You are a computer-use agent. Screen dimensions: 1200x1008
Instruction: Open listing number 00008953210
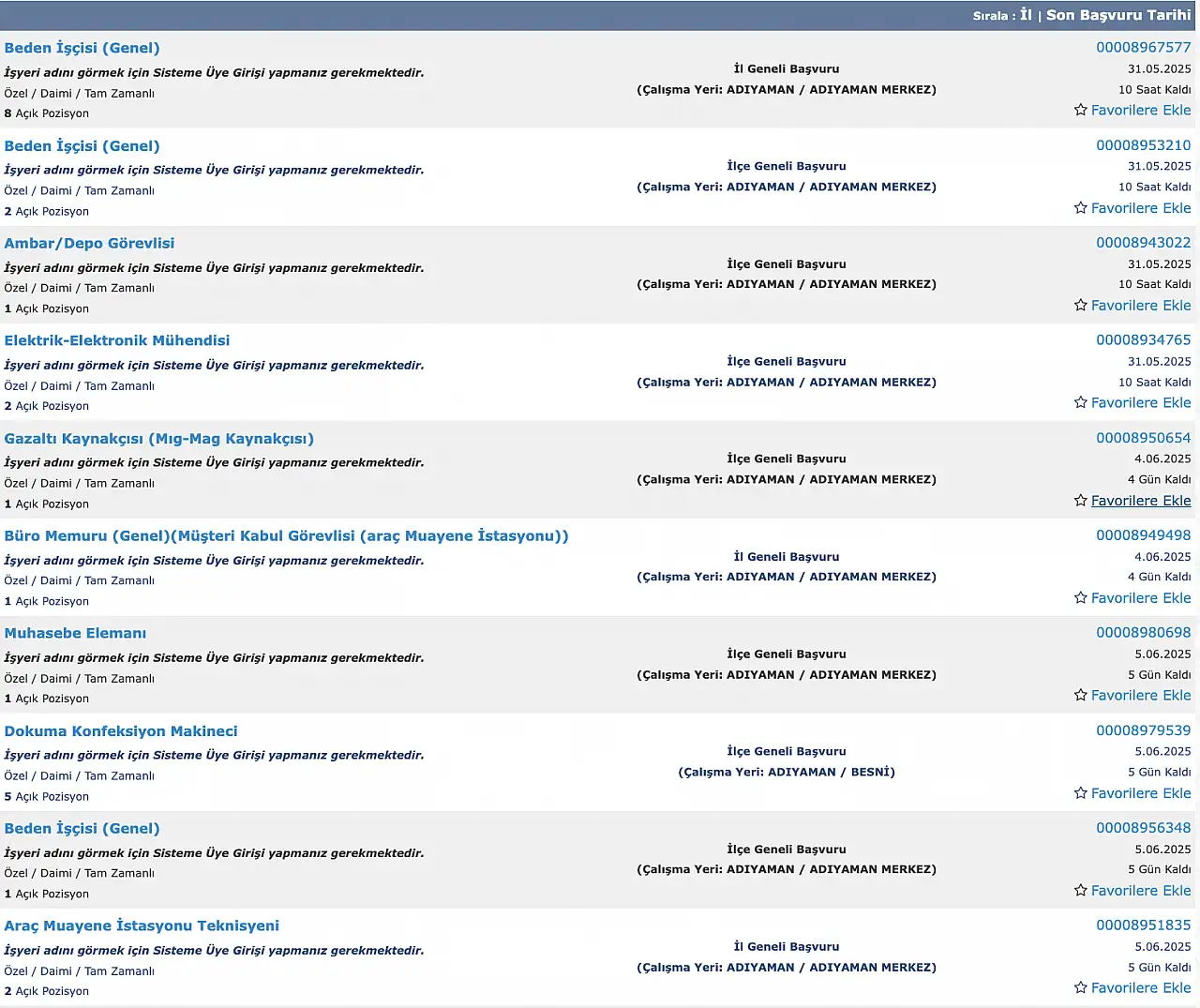pyautogui.click(x=1144, y=144)
